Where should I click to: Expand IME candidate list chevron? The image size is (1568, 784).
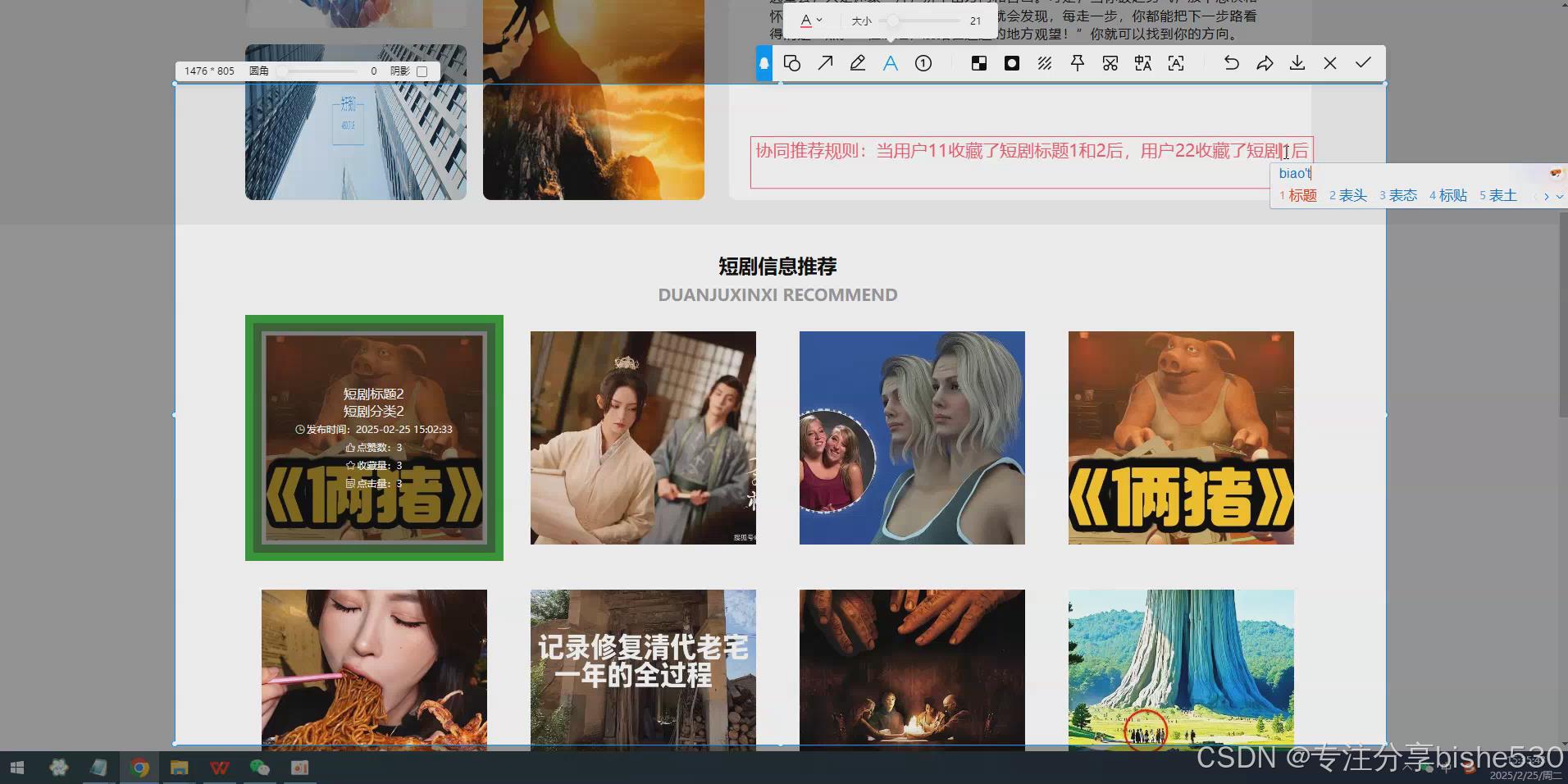point(1560,196)
